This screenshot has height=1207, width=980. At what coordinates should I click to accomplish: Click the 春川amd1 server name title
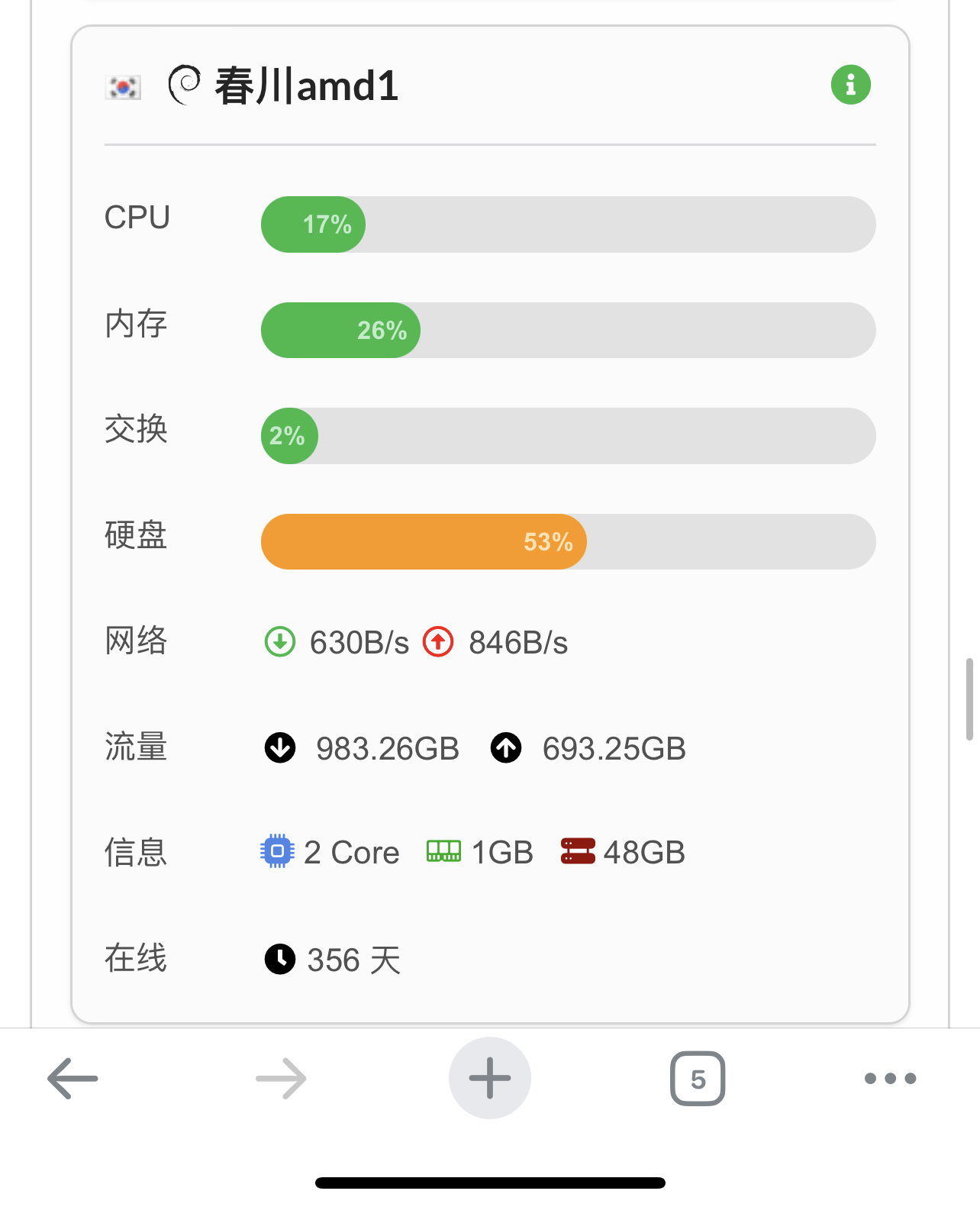(x=306, y=86)
